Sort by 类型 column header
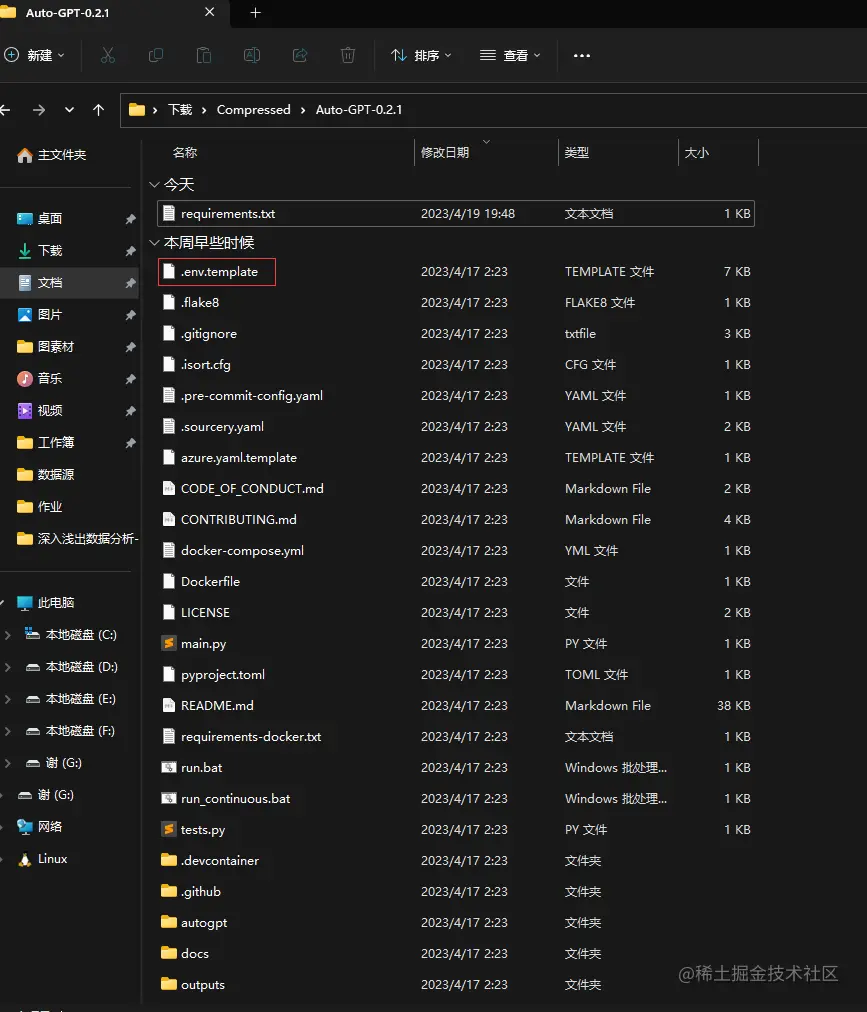 point(576,153)
